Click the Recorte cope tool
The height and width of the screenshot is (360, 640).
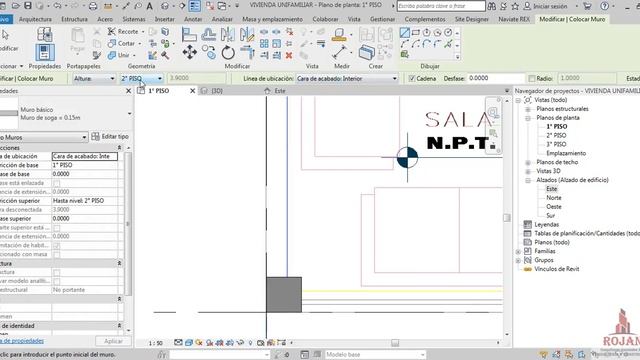point(123,31)
